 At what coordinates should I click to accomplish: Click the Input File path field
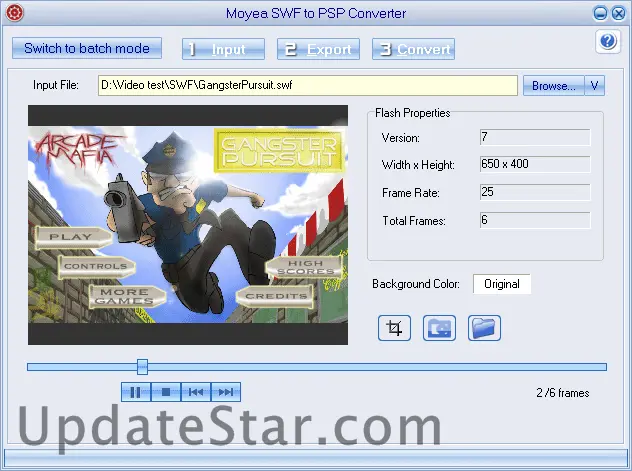pos(308,85)
